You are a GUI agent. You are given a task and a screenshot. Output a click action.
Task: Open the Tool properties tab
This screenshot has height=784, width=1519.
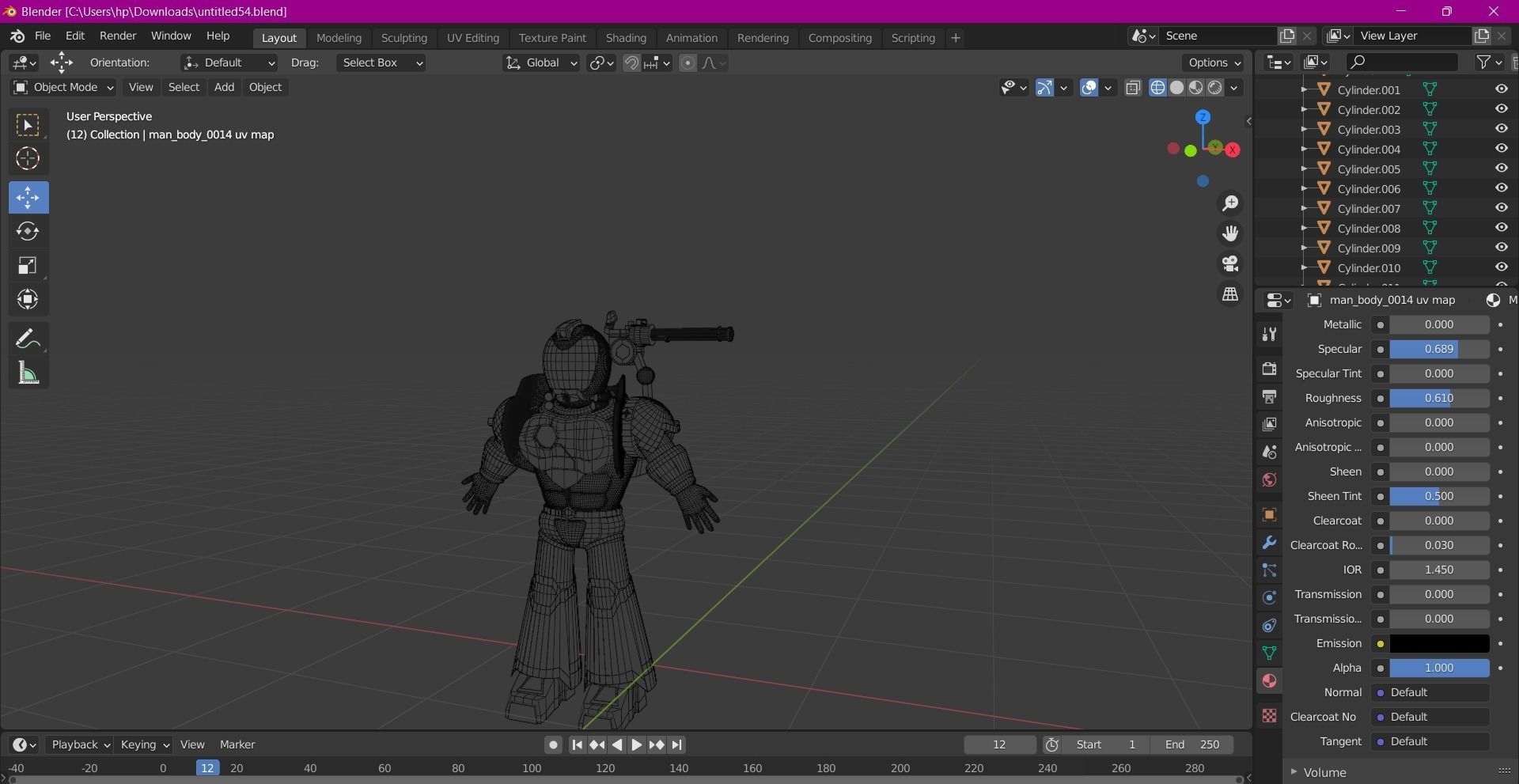coord(1269,334)
